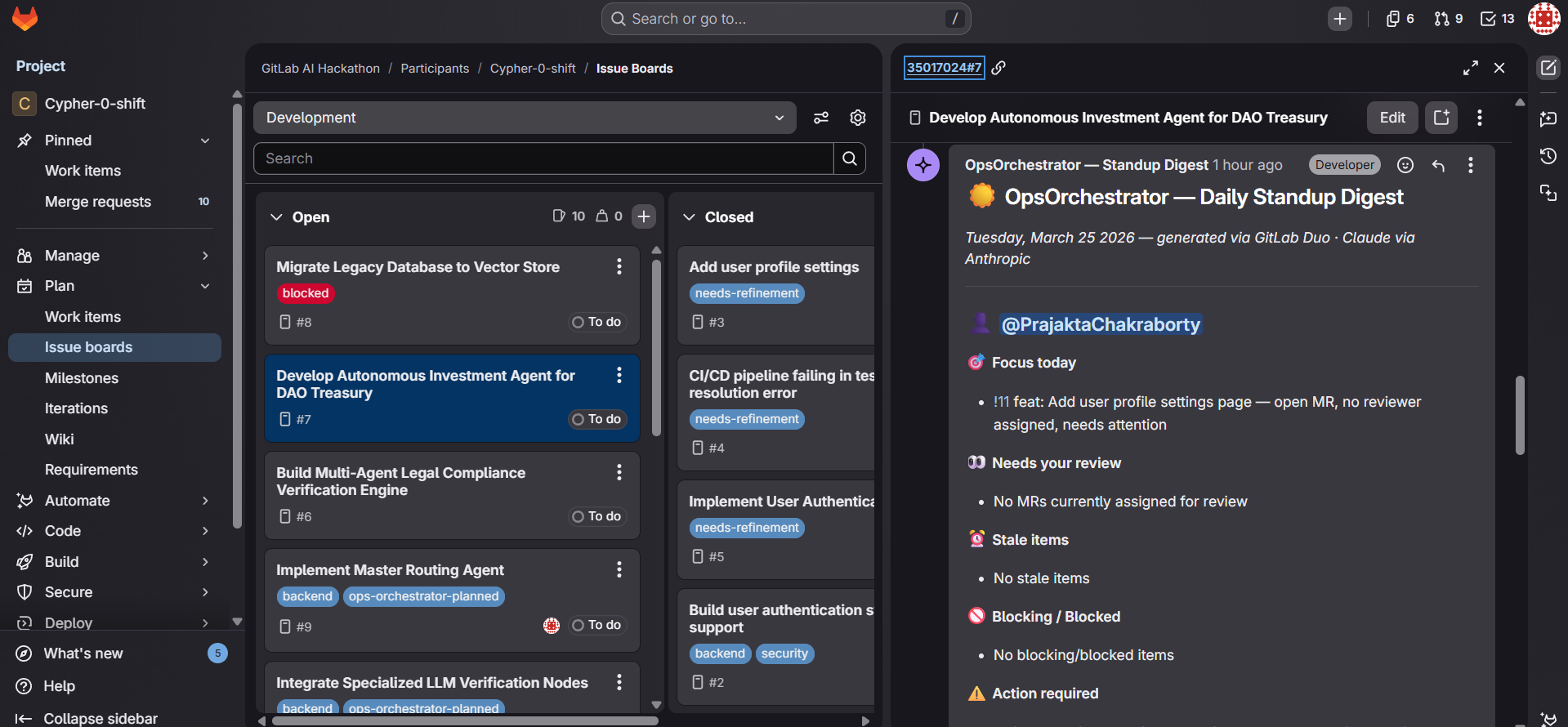Open Requirements in sidebar

(114, 470)
